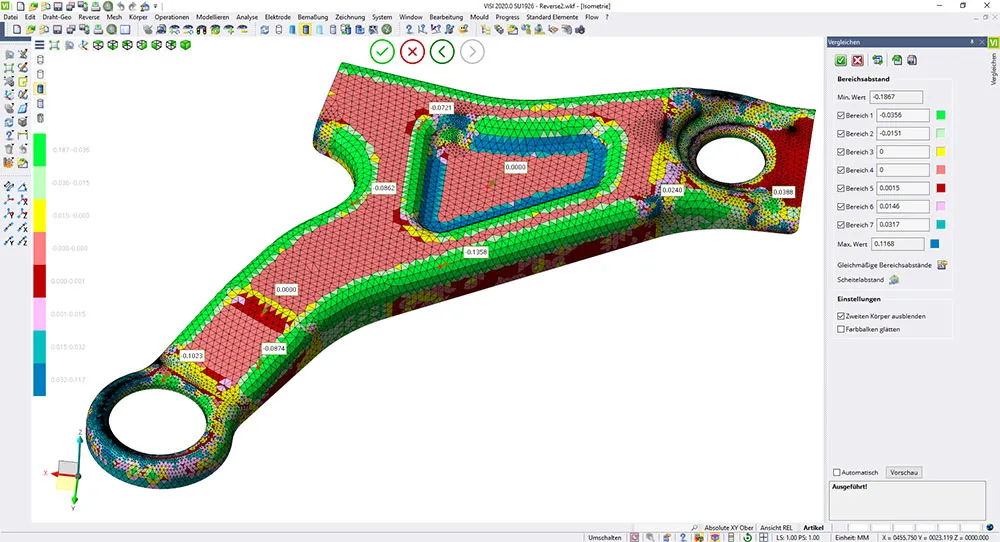Image resolution: width=1000 pixels, height=542 pixels.
Task: Pick the dark red Bereich 5 color swatch
Action: click(x=941, y=188)
